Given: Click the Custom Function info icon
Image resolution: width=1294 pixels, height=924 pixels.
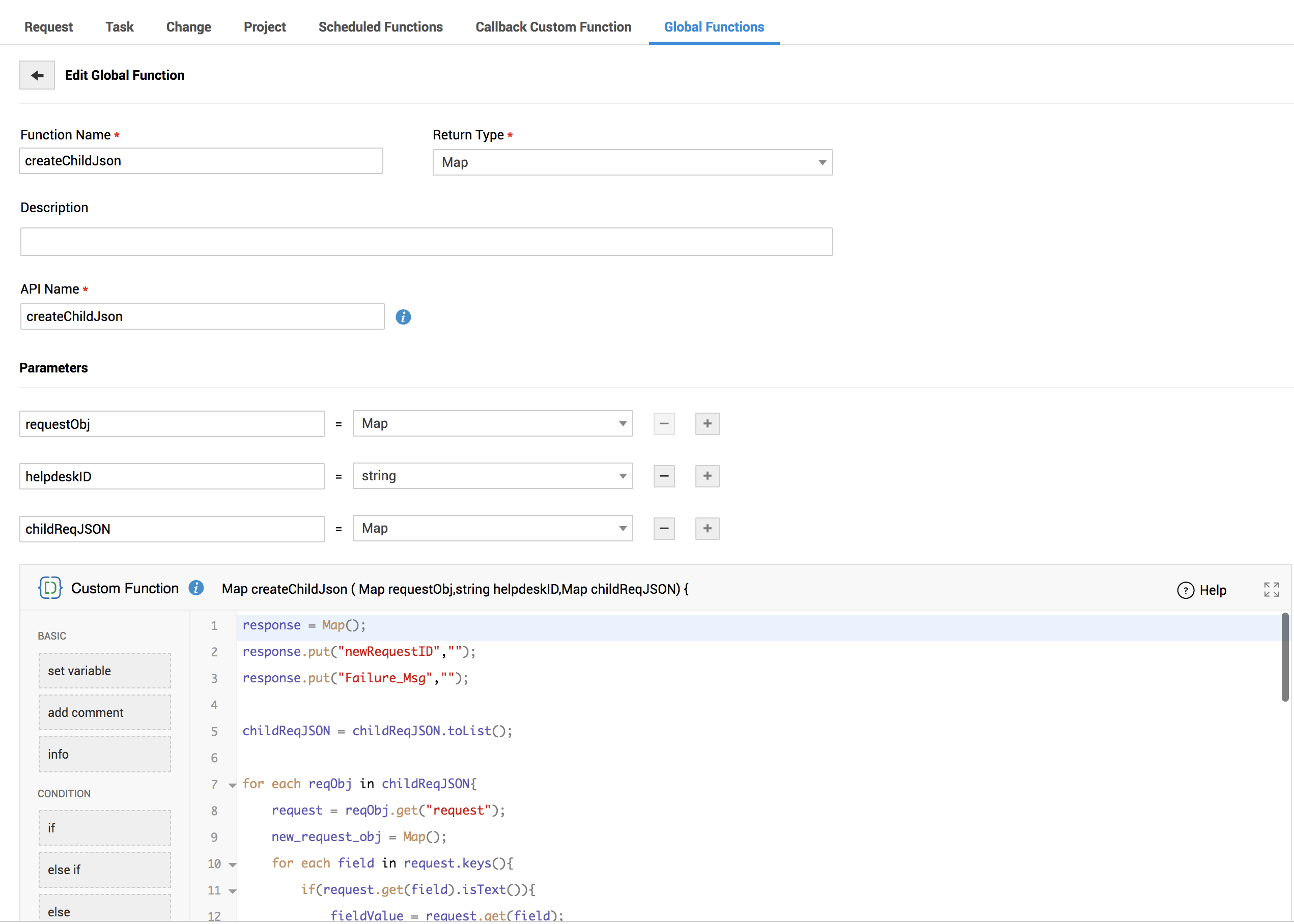Looking at the screenshot, I should click(x=196, y=588).
